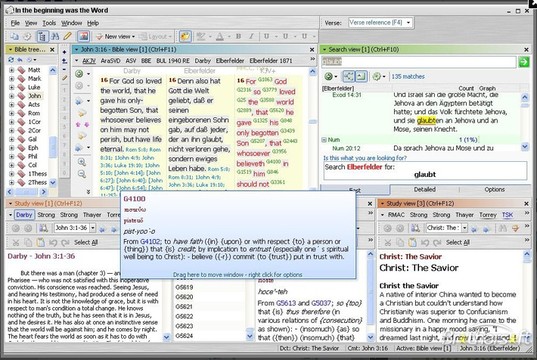The image size is (537, 360).
Task: Click the 'Is this what you are looking for?' link
Action: tap(365, 158)
